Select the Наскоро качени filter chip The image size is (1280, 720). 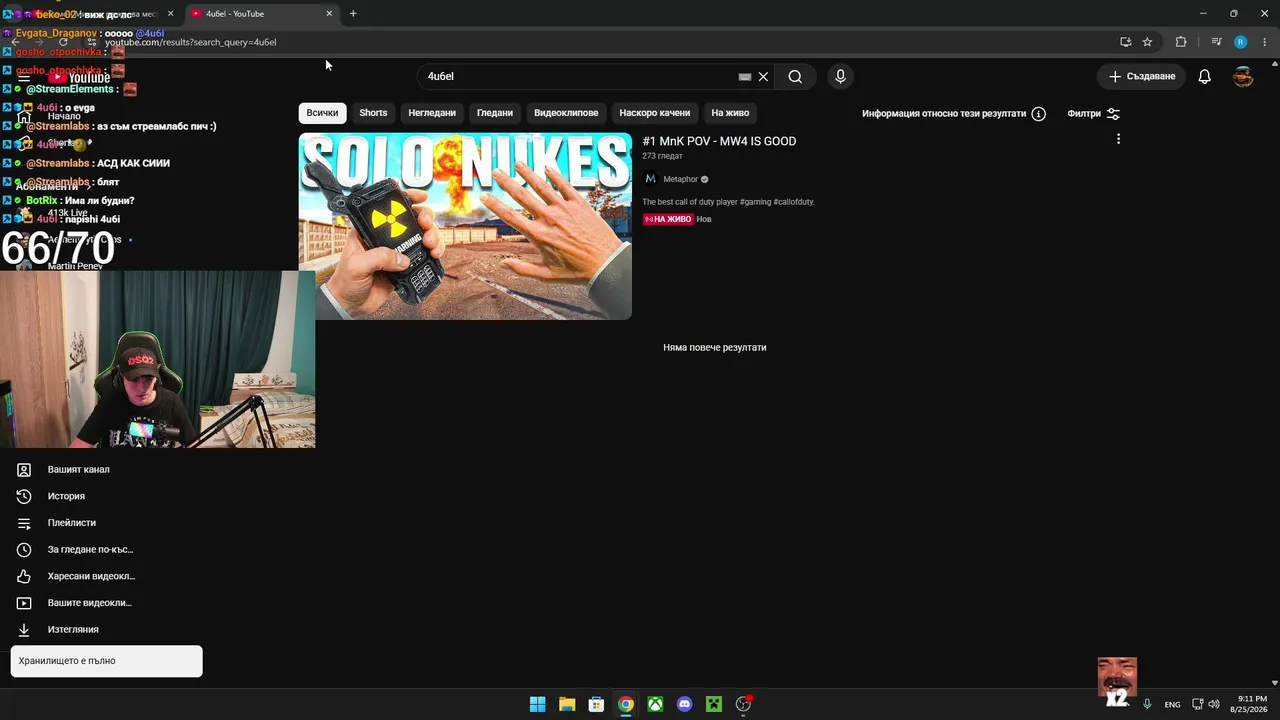(655, 113)
